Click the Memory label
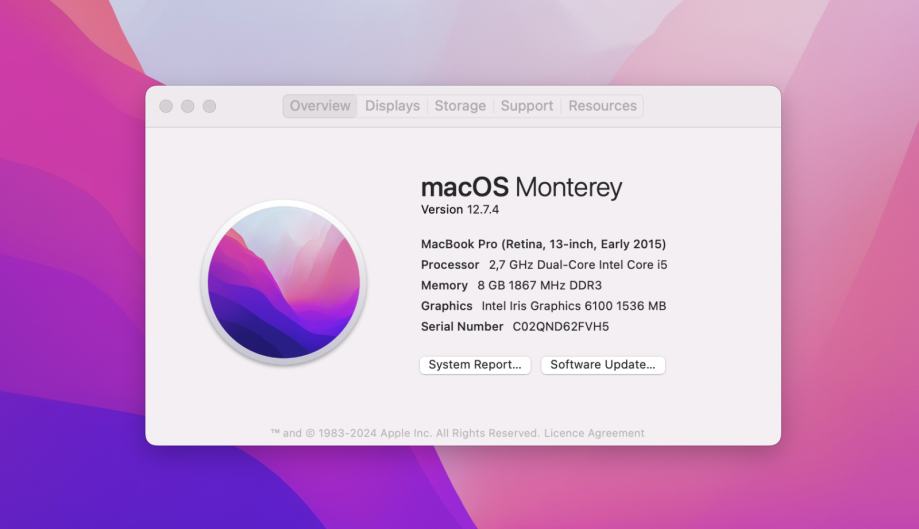Viewport: 919px width, 529px height. click(444, 285)
